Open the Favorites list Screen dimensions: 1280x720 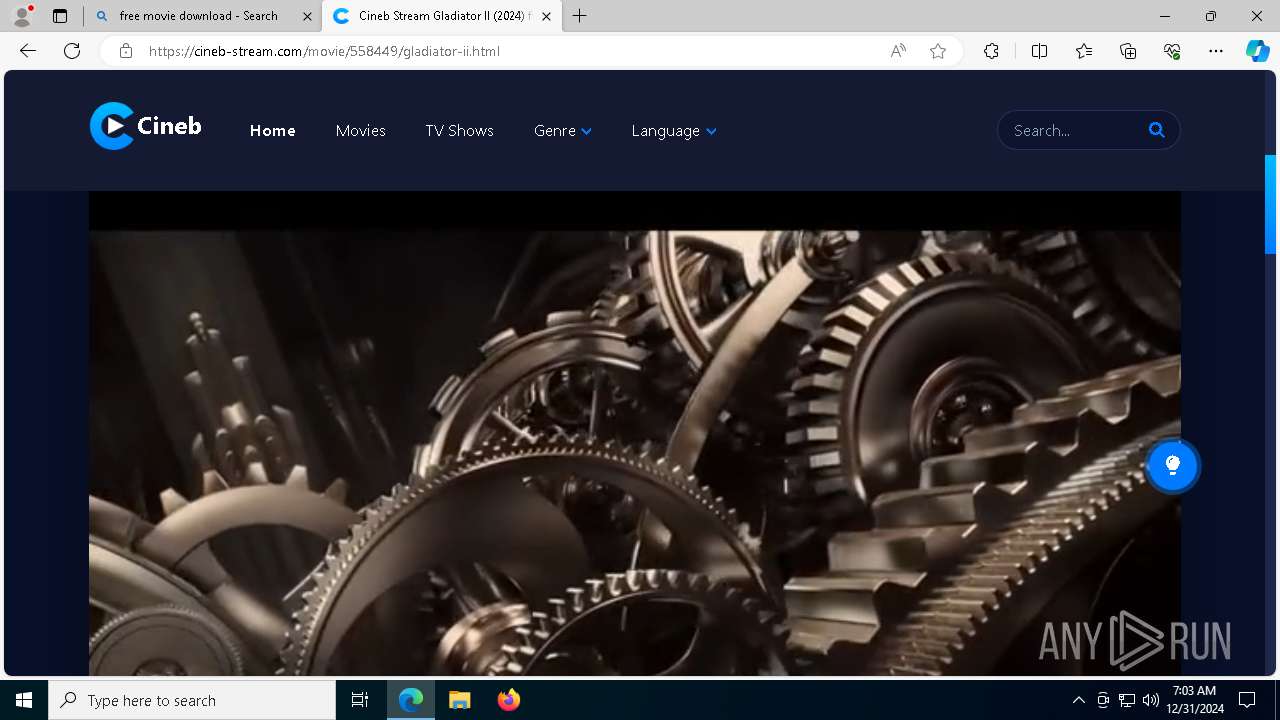(1084, 51)
